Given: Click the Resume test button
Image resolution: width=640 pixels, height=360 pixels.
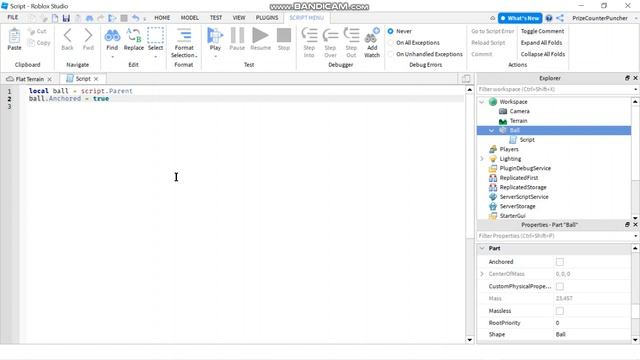Looking at the screenshot, I should 260,36.
